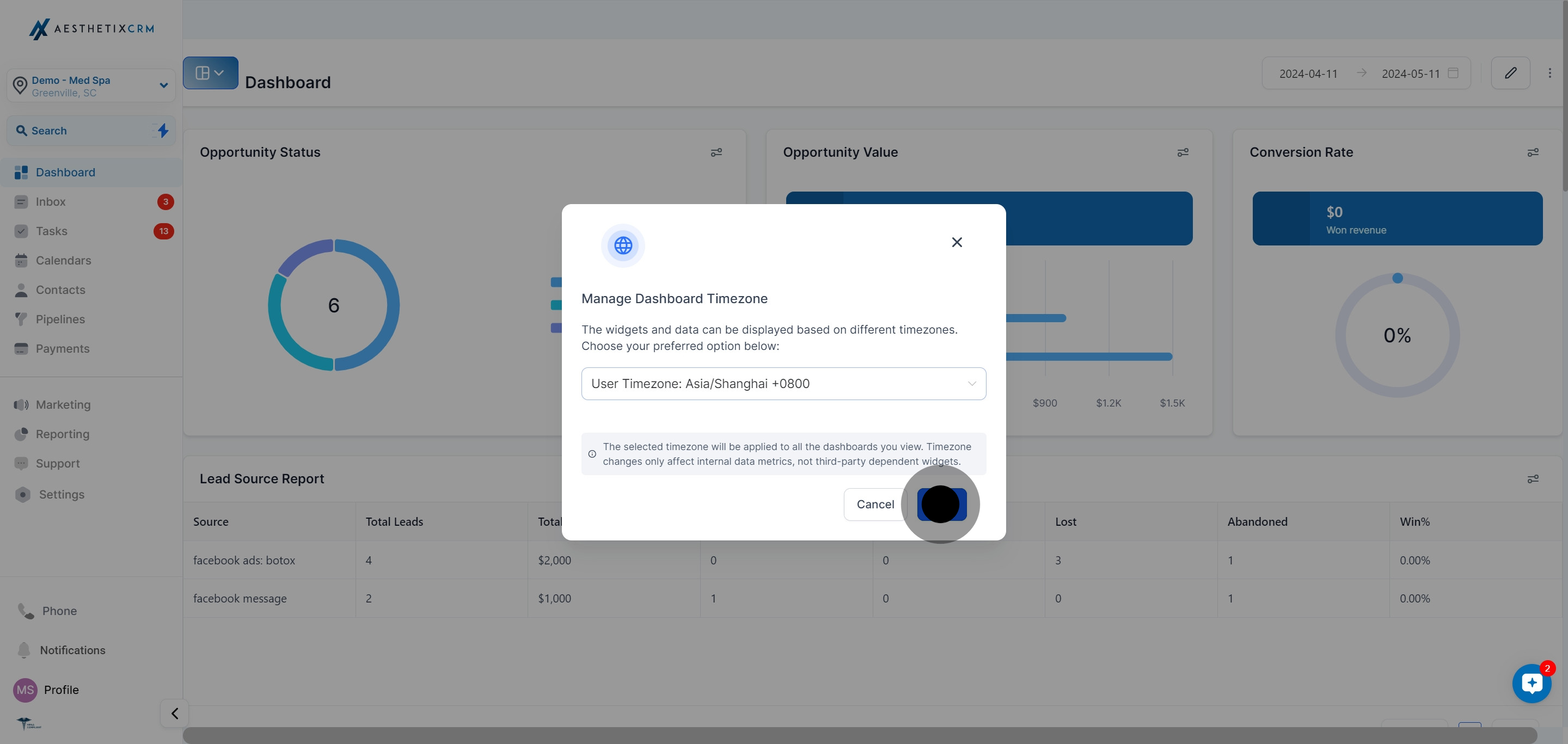This screenshot has width=1568, height=744.
Task: Click the Lead Source Report filter icon
Action: (x=1532, y=479)
